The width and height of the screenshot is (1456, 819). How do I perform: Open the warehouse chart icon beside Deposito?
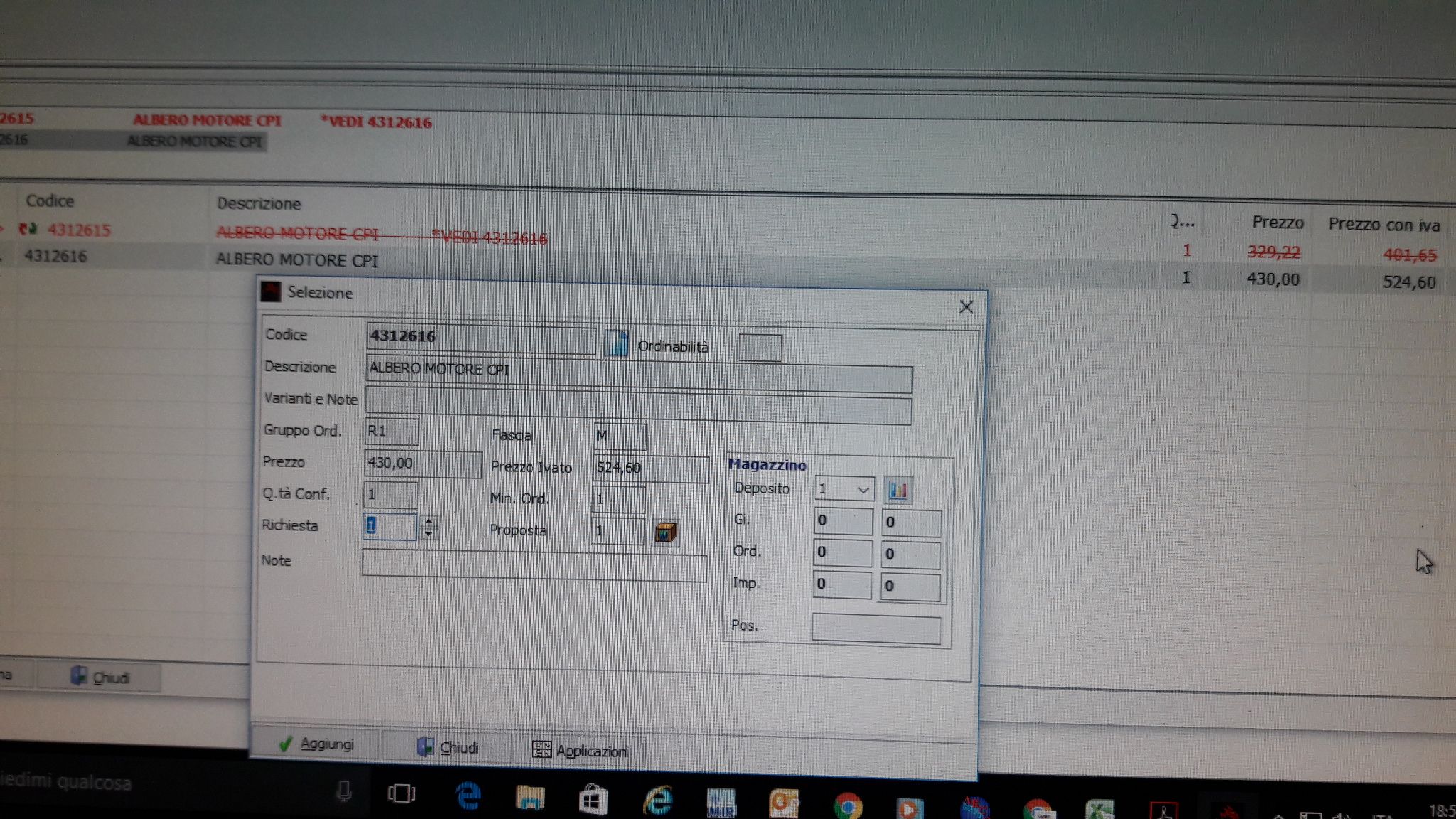point(897,490)
